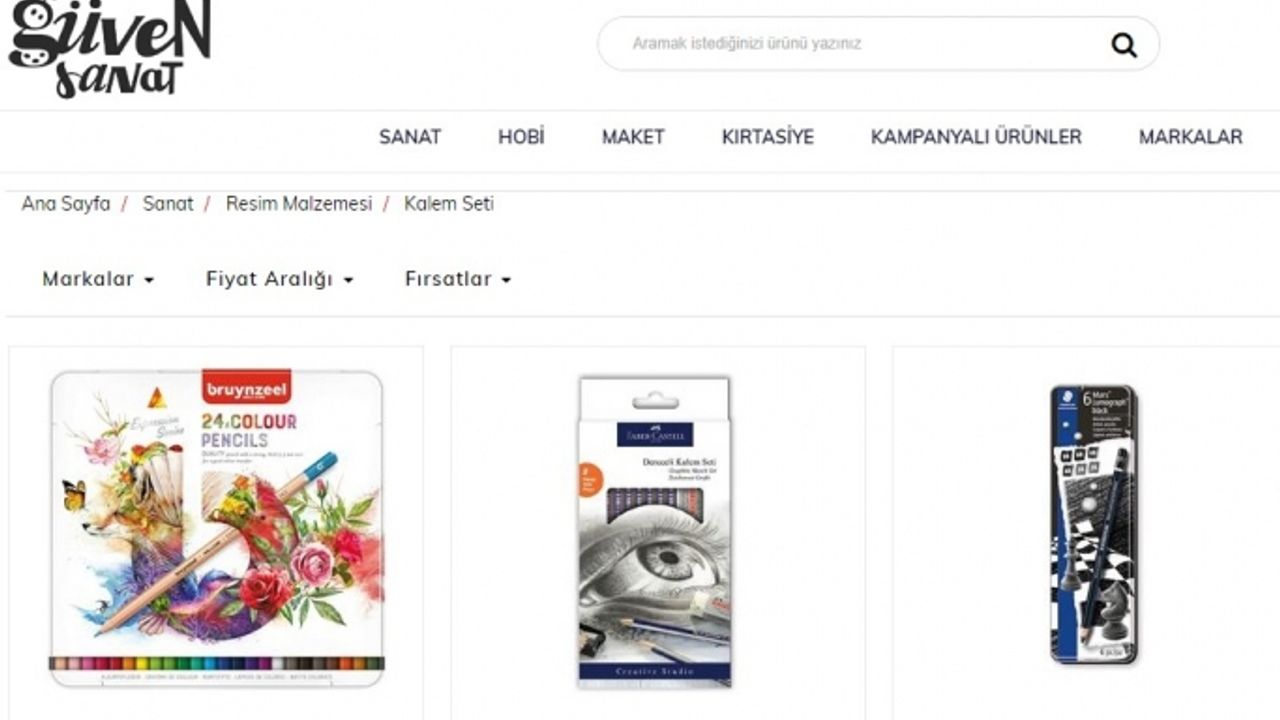This screenshot has width=1280, height=720.
Task: Click the Sanat breadcrumb link
Action: (168, 204)
